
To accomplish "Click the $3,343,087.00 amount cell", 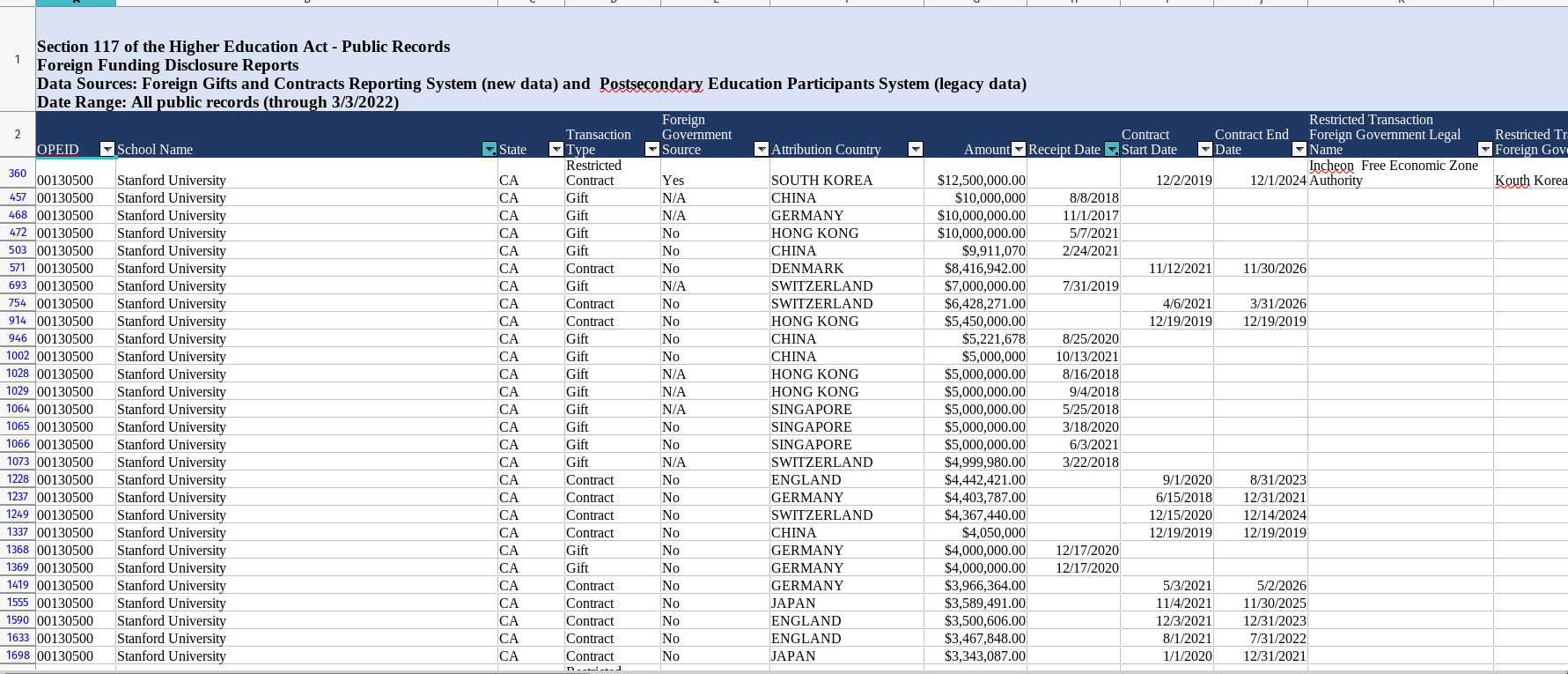I will point(975,656).
